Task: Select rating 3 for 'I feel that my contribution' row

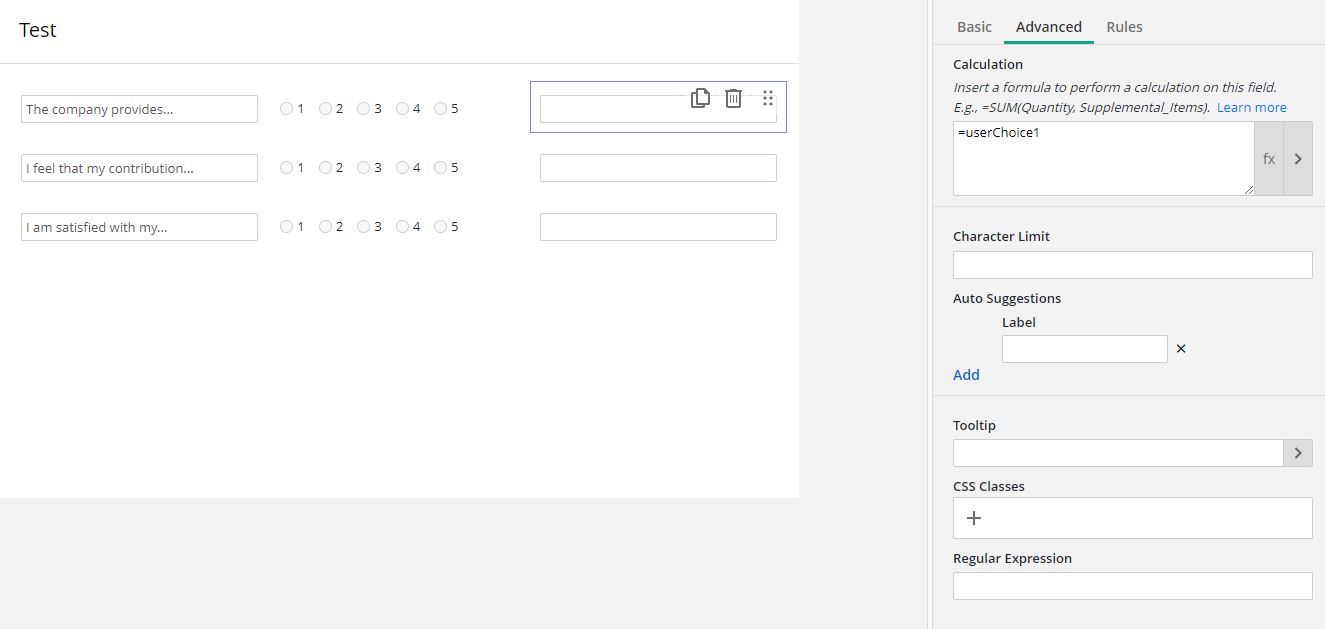Action: point(364,168)
